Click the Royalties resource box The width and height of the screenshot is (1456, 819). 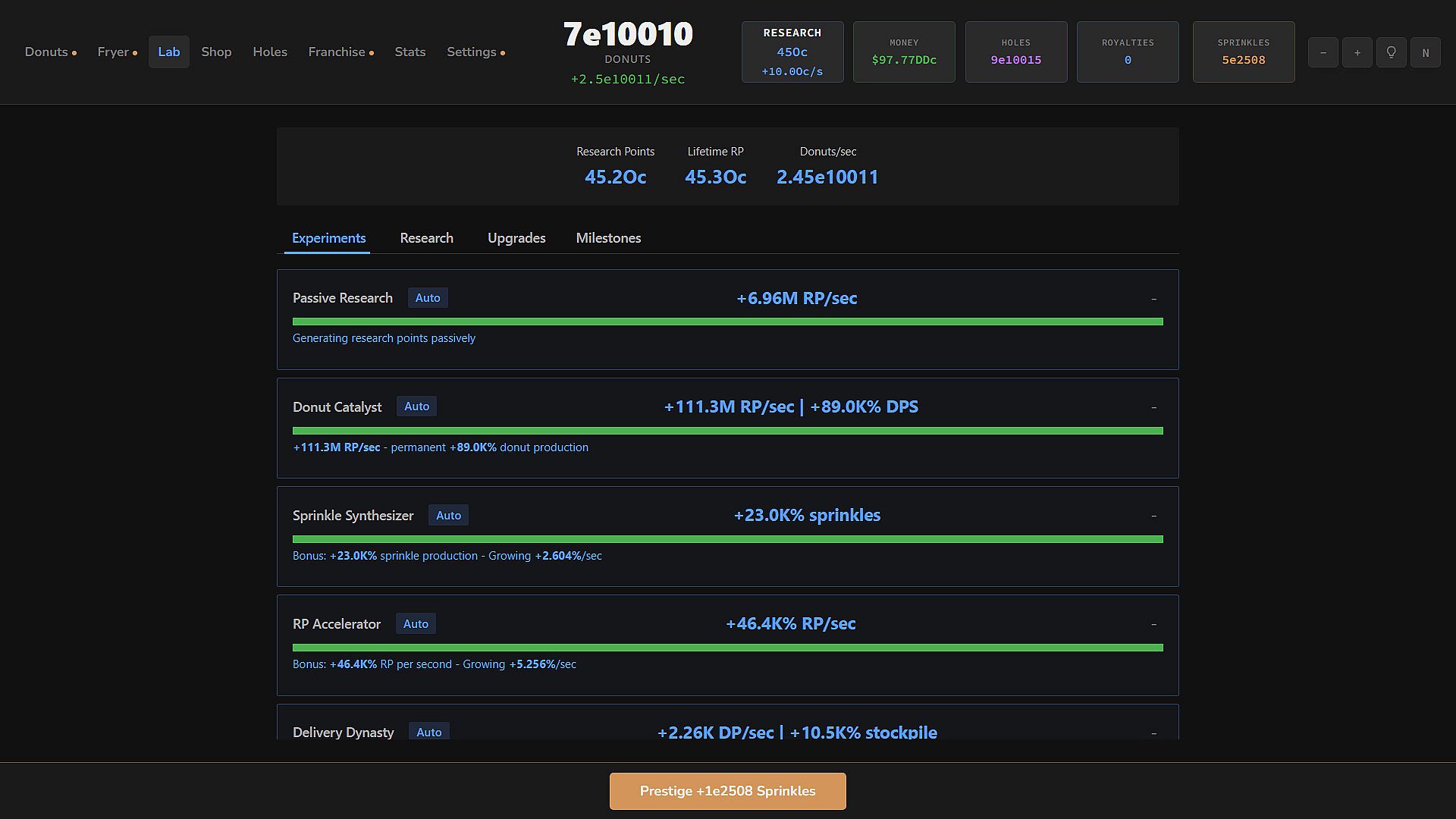pyautogui.click(x=1128, y=52)
